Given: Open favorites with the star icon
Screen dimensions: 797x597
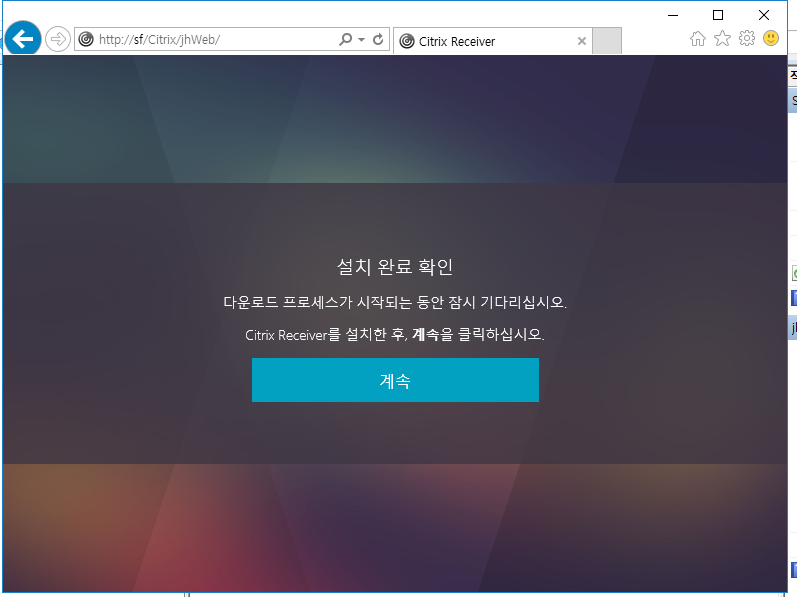Looking at the screenshot, I should coord(722,38).
